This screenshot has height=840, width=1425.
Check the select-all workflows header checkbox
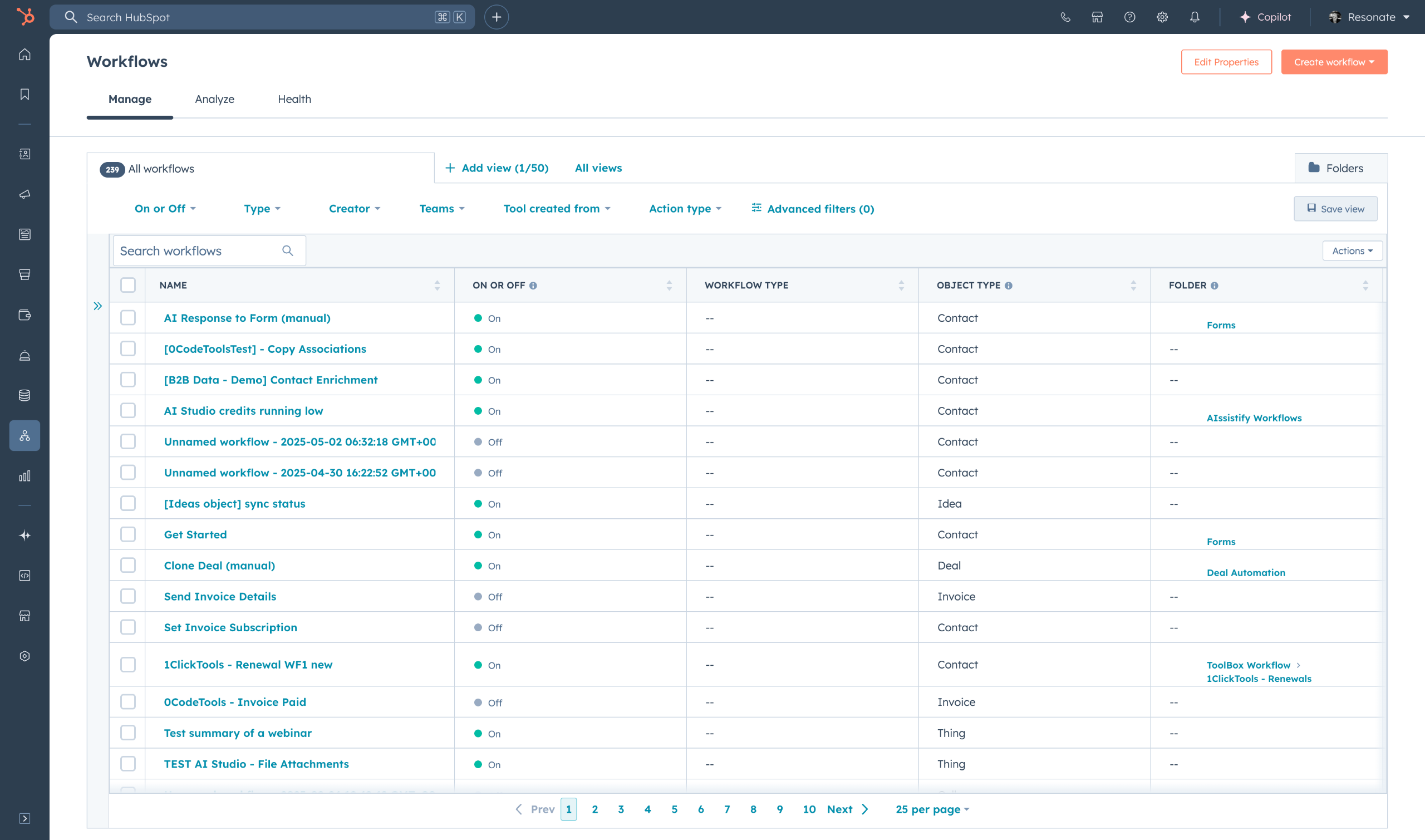(x=128, y=284)
